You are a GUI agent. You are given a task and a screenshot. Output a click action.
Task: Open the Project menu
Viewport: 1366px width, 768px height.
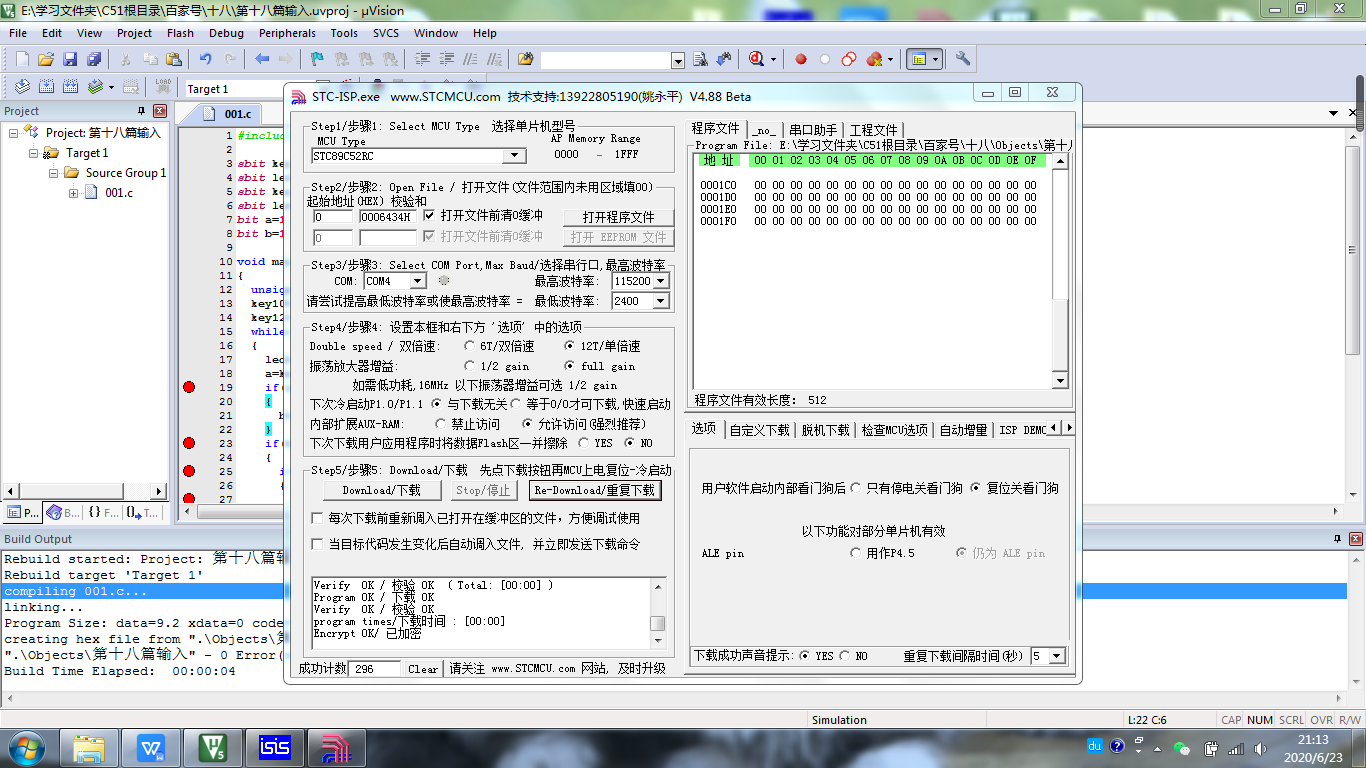[x=134, y=33]
